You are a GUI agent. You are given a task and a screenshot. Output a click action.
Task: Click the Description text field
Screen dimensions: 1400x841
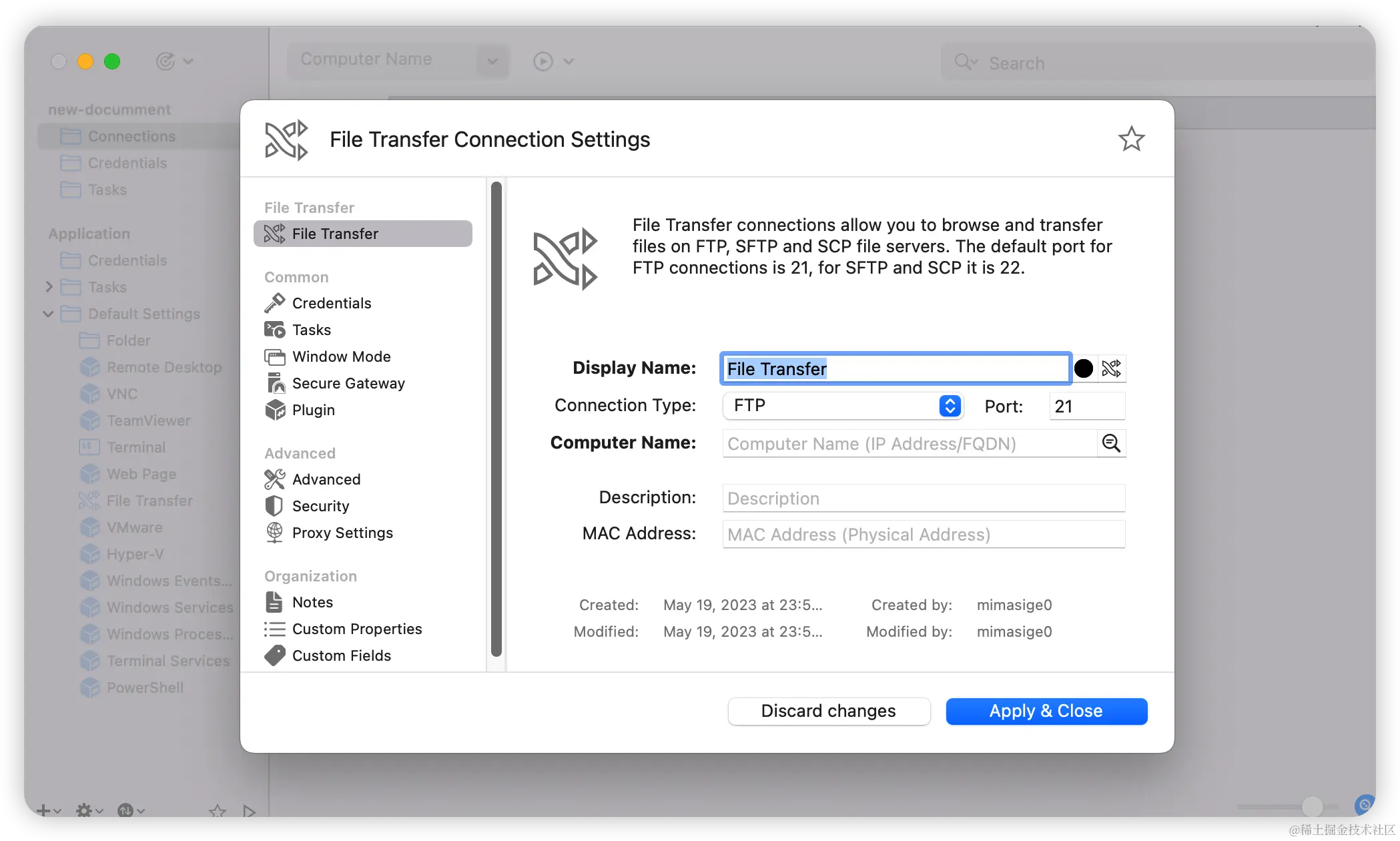pyautogui.click(x=923, y=498)
